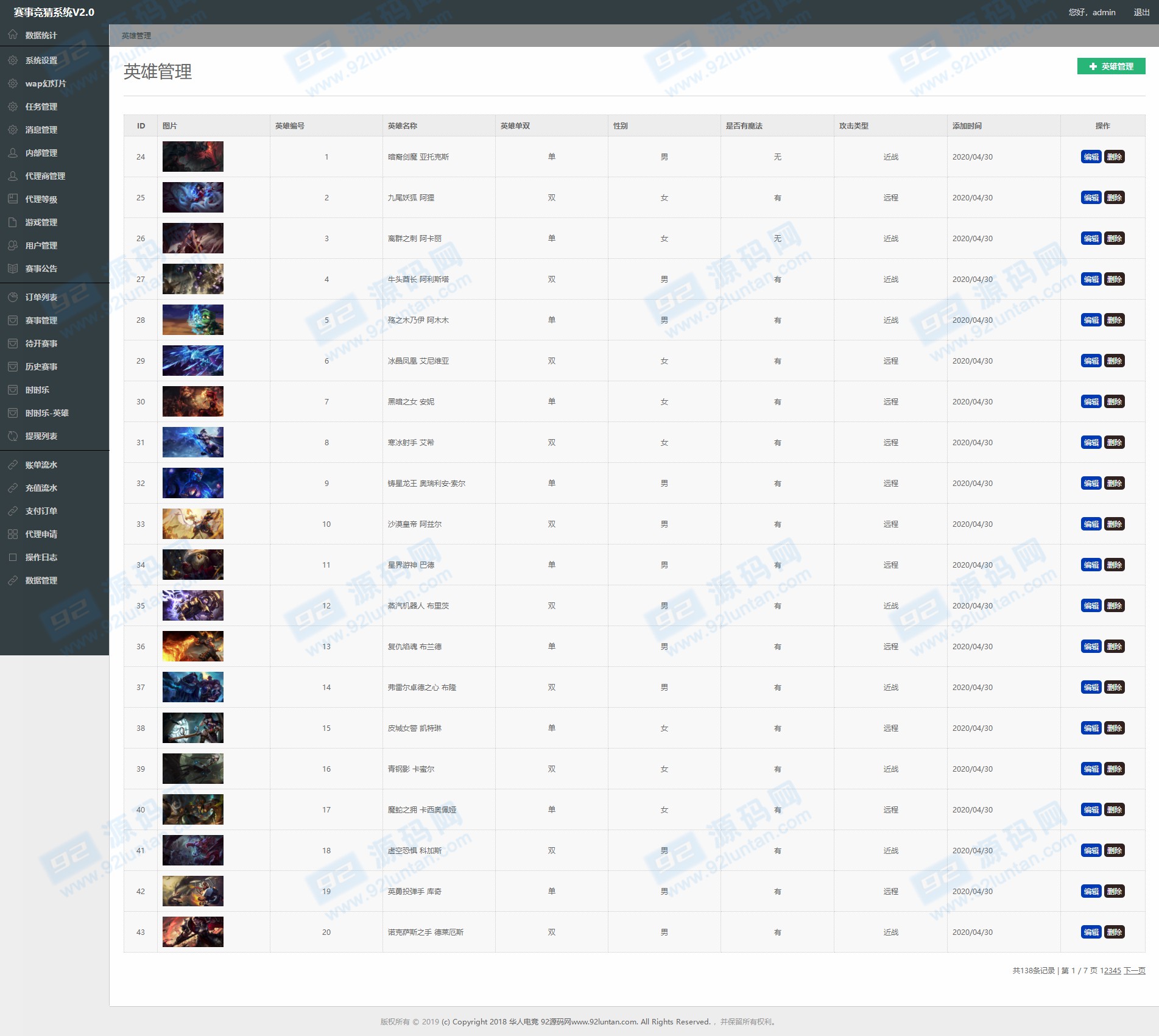The image size is (1159, 1036).
Task: Click the link icon beside 数据管理
Action: pos(13,580)
